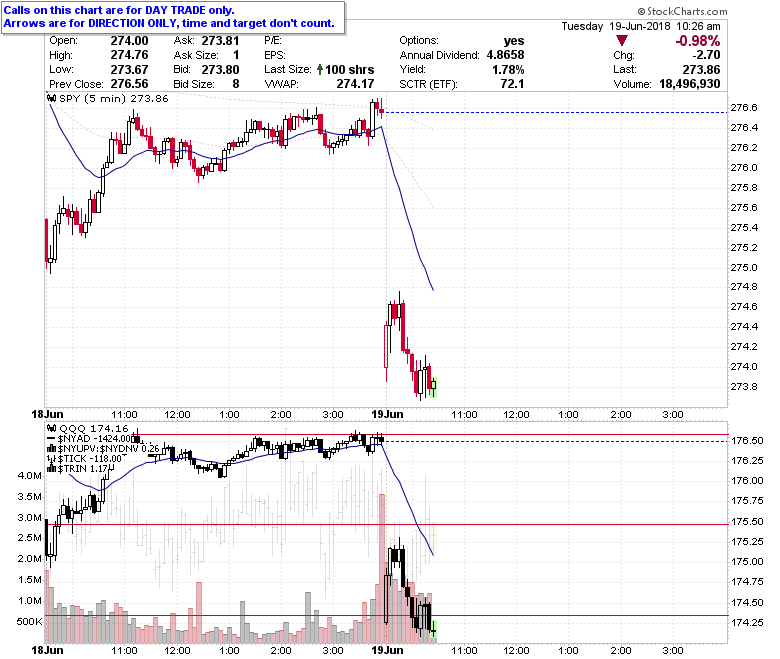Click the chart-type icon before QQQ legend
The height and width of the screenshot is (659, 780).
click(51, 428)
